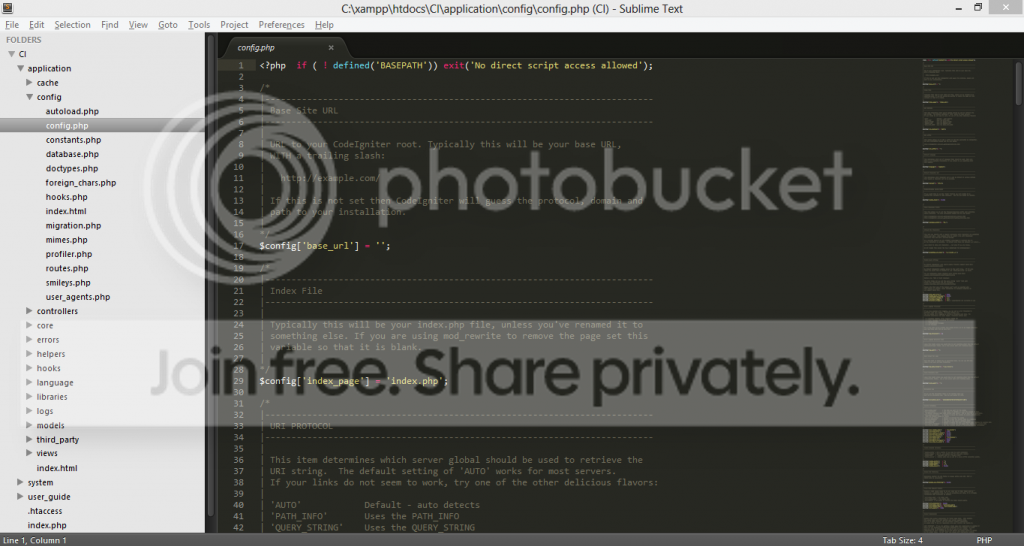Open hooks.php file
The image size is (1024, 546).
66,197
